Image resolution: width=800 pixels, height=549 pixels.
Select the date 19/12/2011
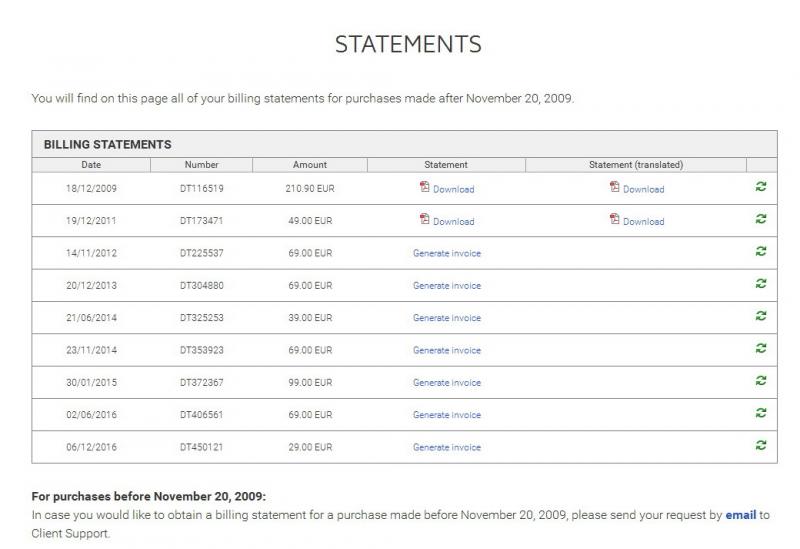point(91,220)
